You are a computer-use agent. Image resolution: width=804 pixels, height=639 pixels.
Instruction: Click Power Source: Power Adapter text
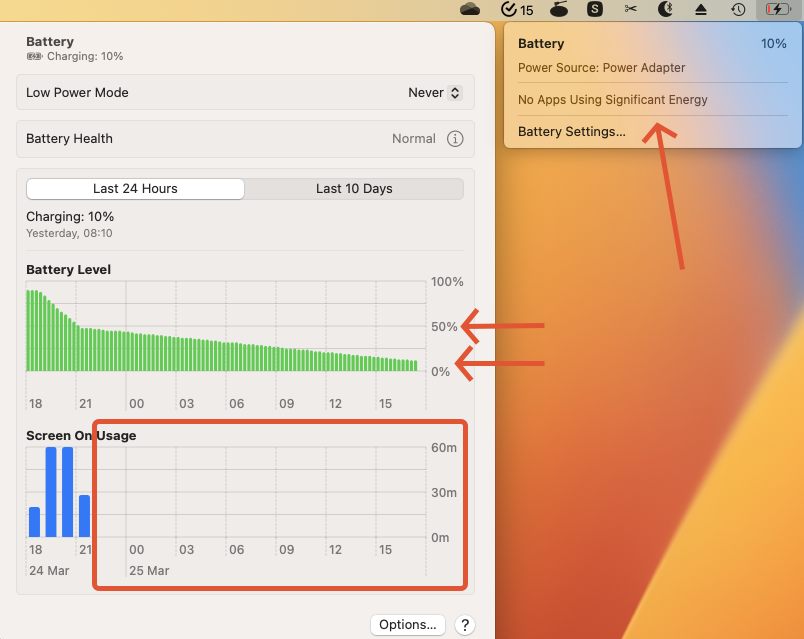(601, 68)
